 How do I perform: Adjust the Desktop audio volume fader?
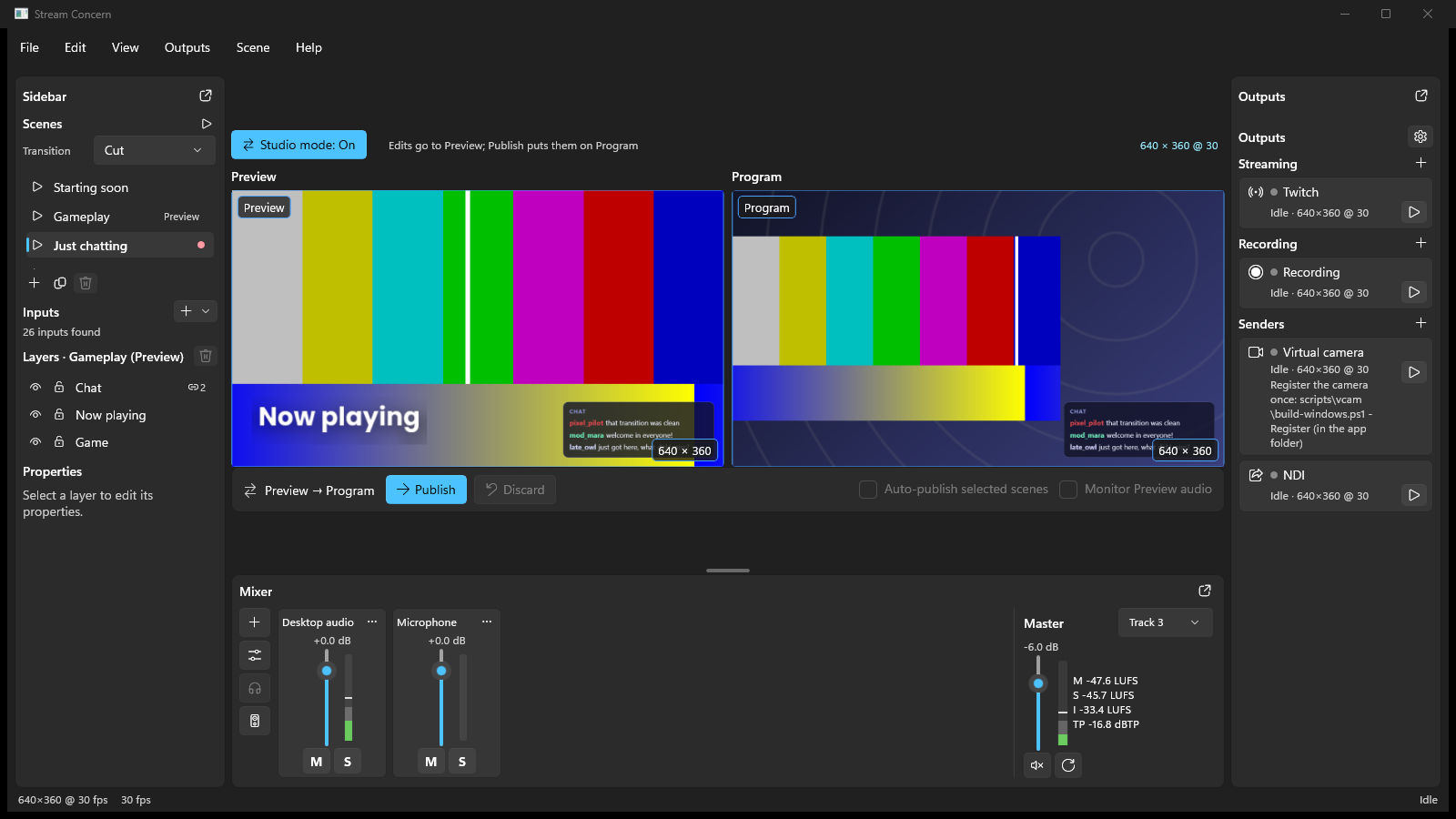coord(327,671)
